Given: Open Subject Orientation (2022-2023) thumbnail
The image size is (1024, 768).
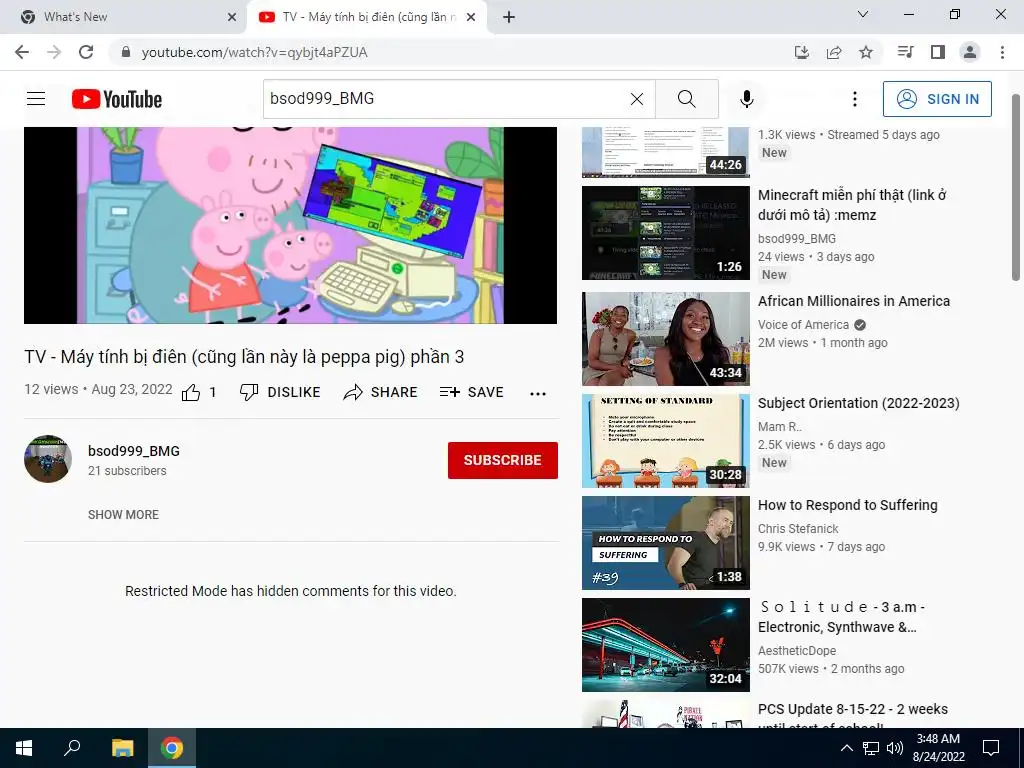Looking at the screenshot, I should click(665, 441).
